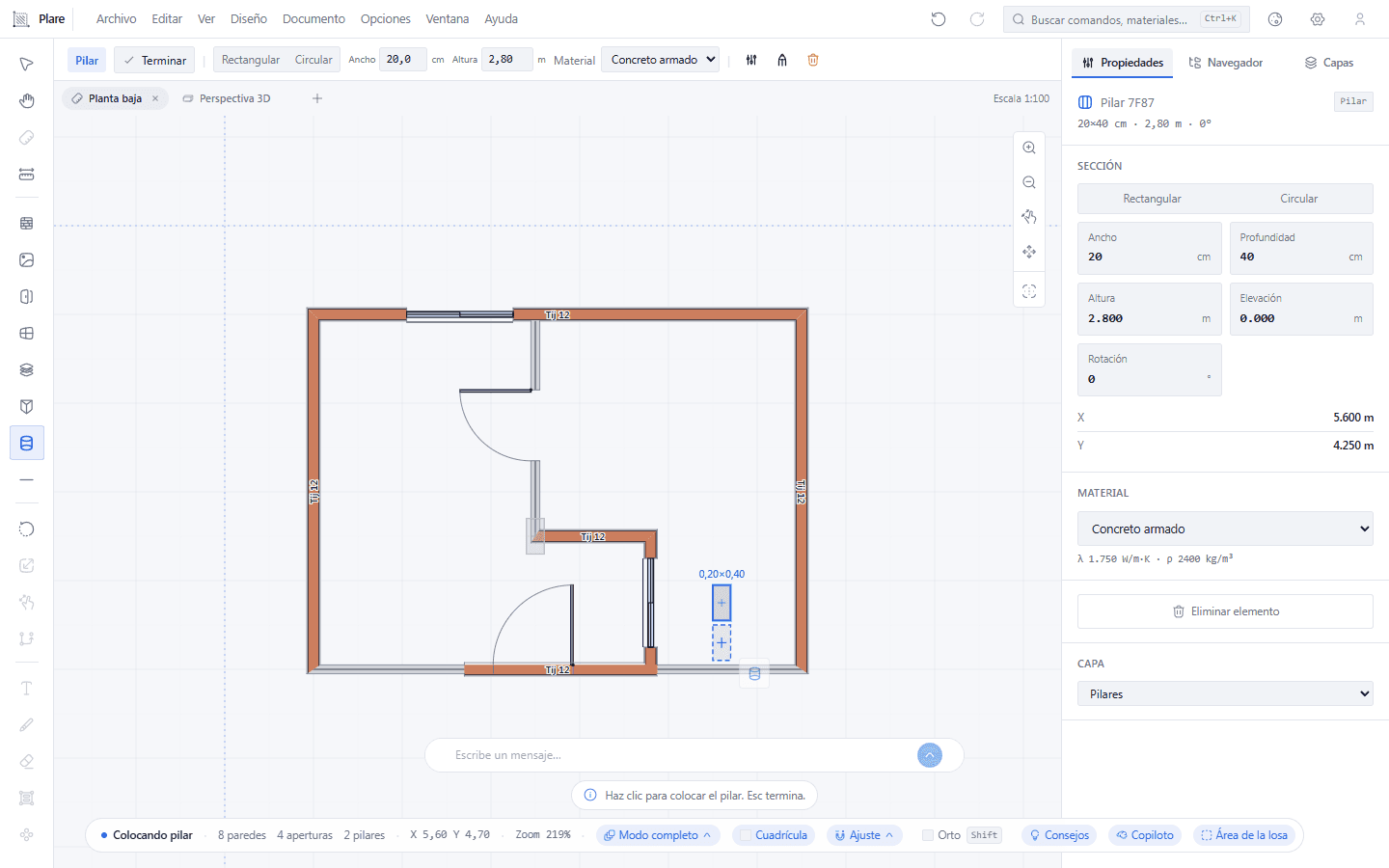Expand the Ajuste snap options
This screenshot has height=868, width=1389.
point(864,835)
